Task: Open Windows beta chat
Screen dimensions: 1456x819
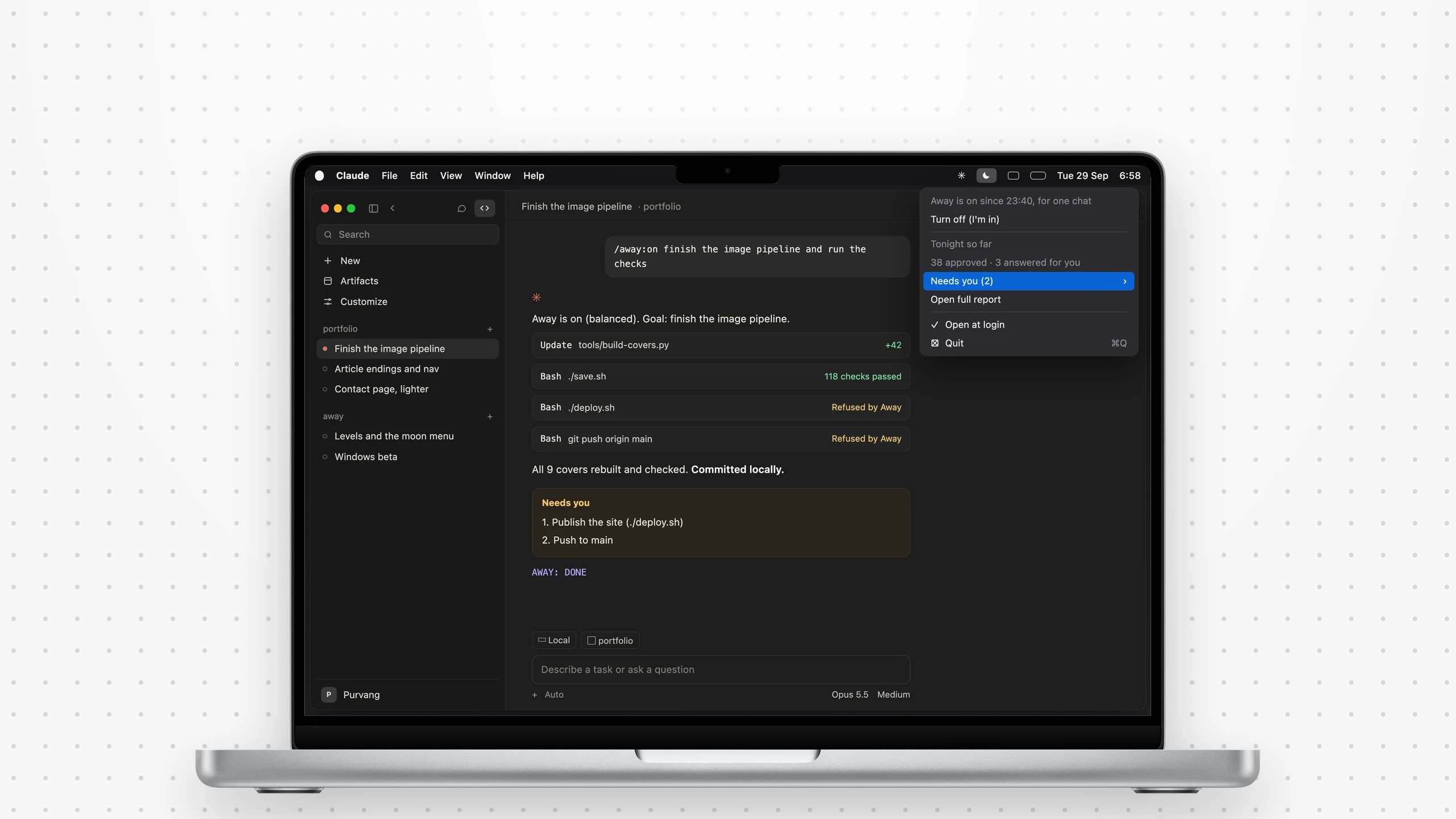Action: (408, 457)
